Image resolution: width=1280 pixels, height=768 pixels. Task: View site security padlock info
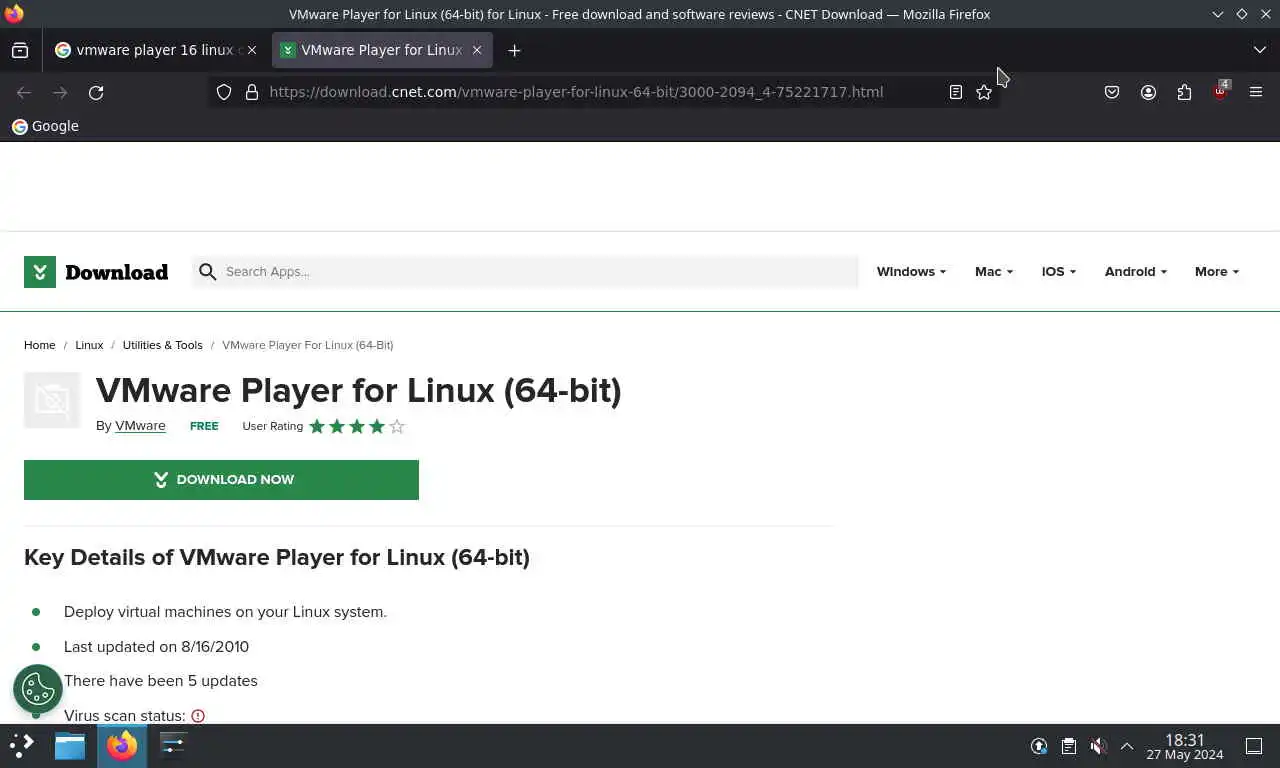tap(252, 92)
